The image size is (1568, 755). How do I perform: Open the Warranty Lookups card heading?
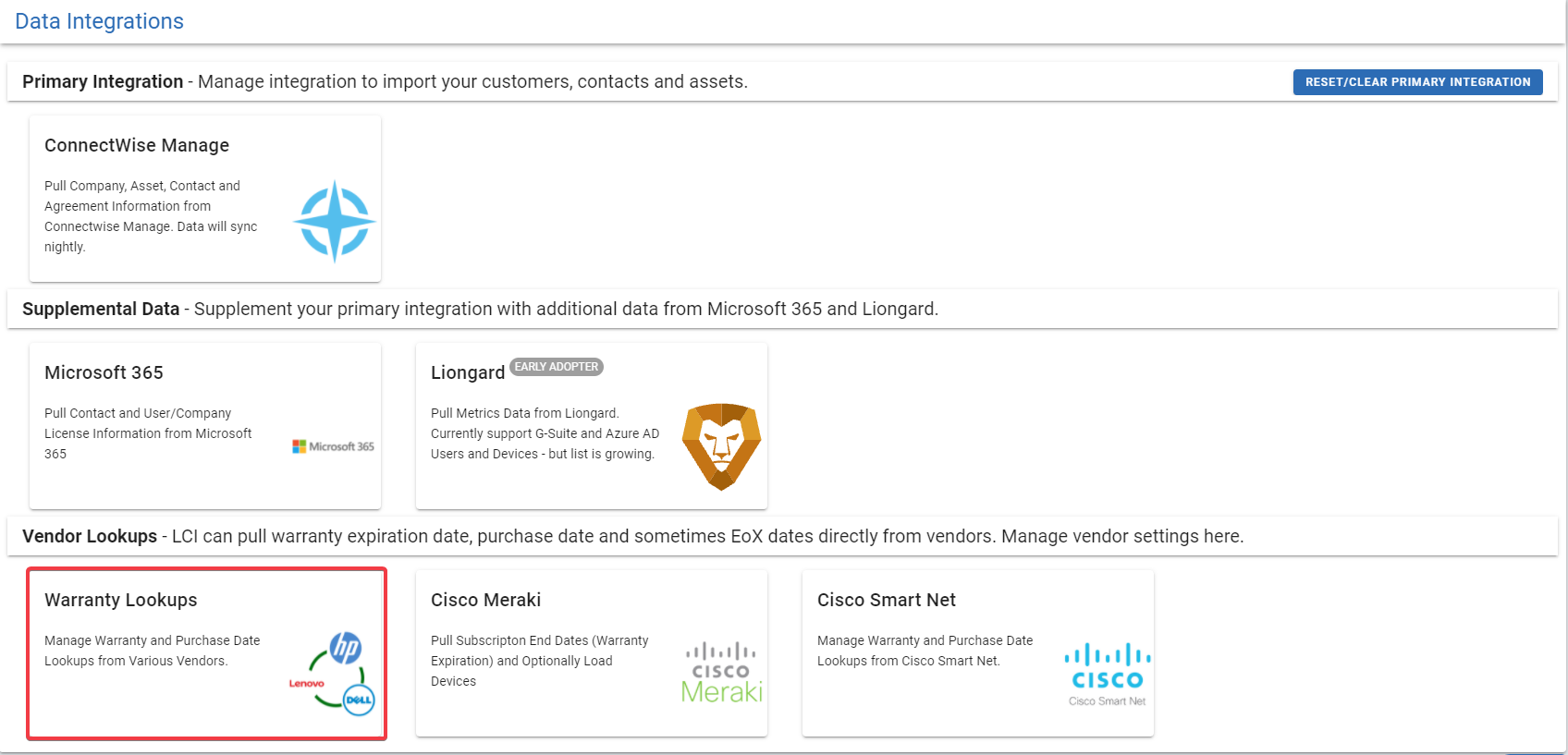[121, 600]
